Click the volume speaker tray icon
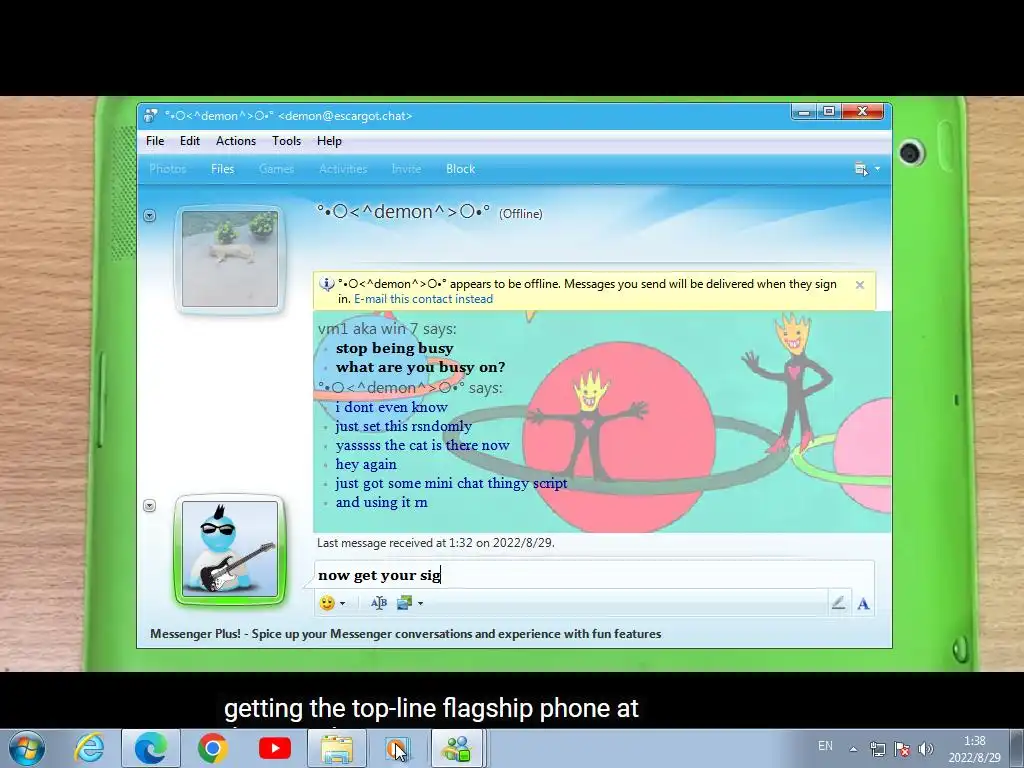1024x768 pixels. [925, 749]
